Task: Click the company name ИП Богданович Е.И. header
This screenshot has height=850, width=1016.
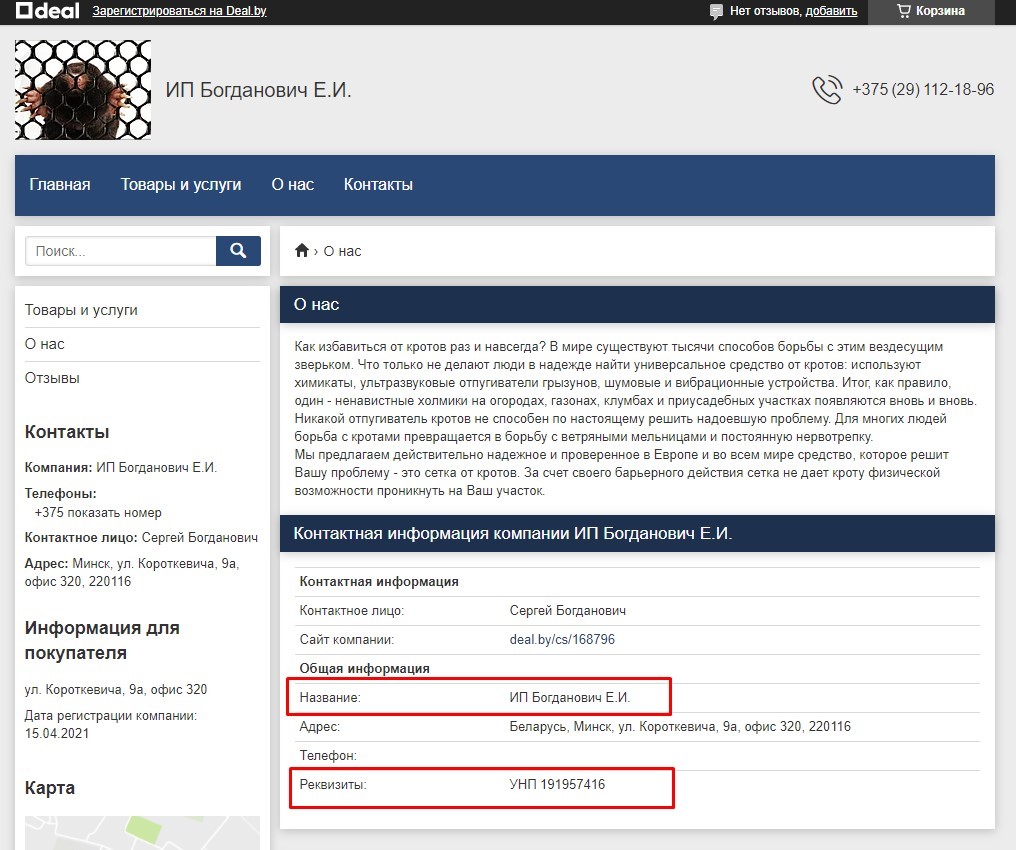Action: [259, 90]
